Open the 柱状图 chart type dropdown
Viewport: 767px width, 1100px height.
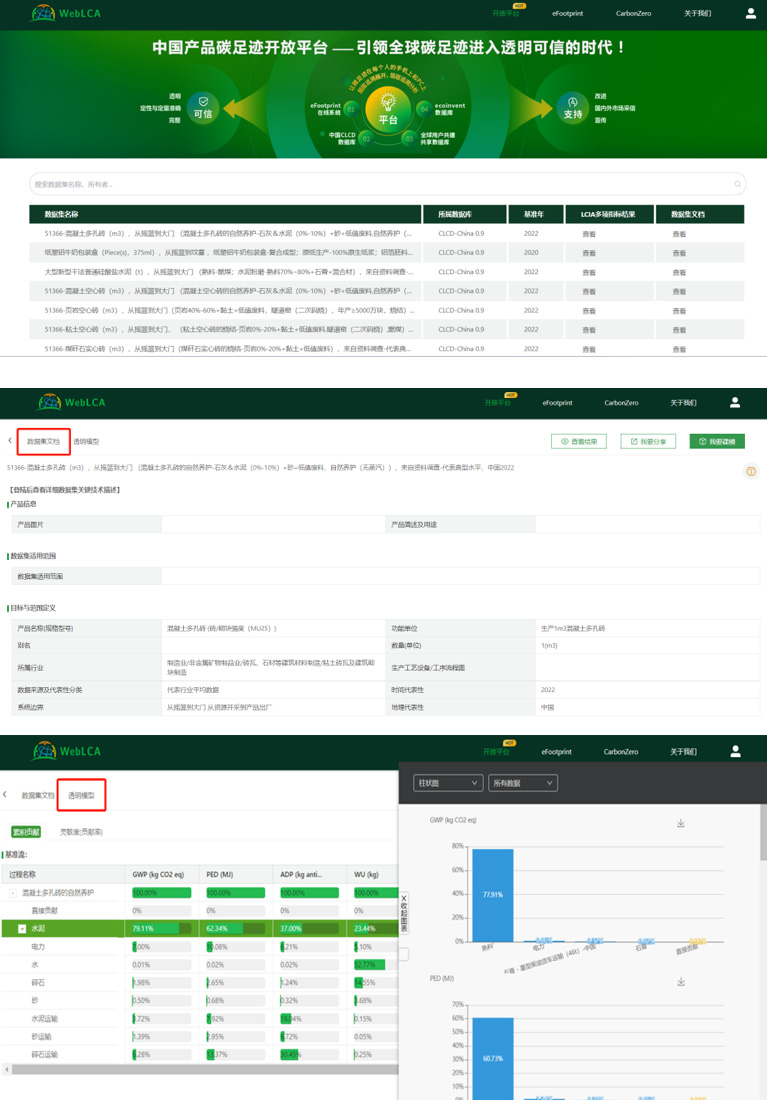448,783
